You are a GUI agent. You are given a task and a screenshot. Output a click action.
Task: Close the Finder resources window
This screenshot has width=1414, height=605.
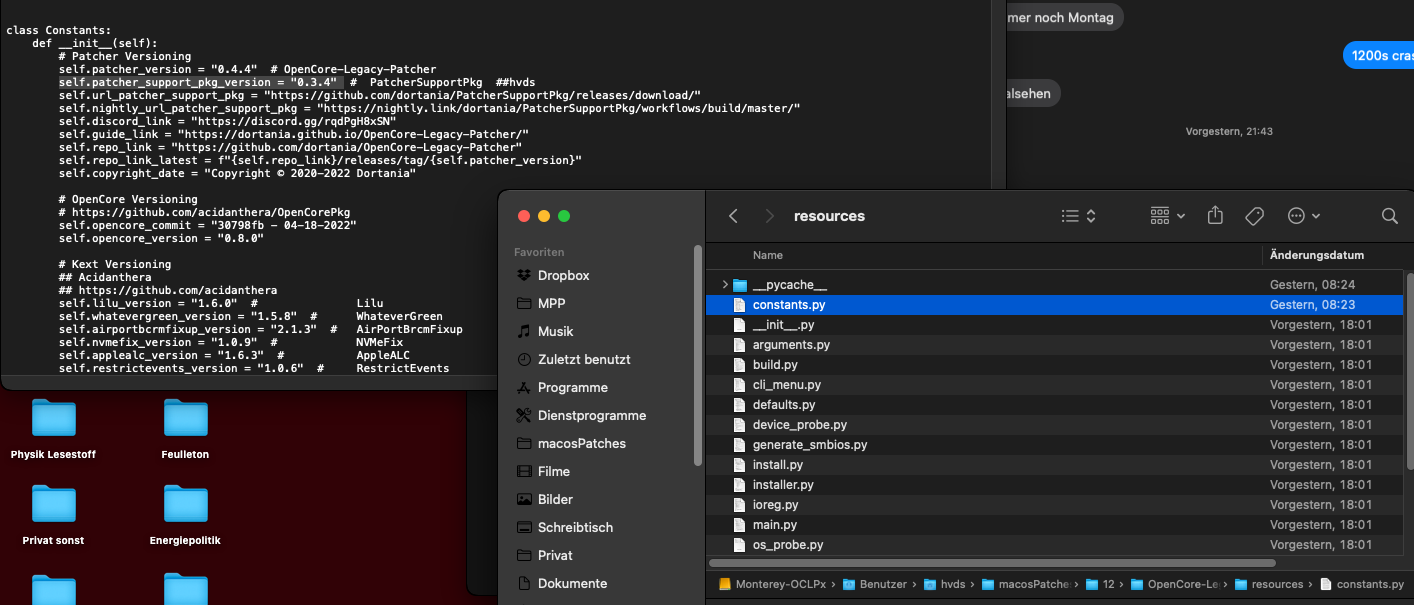pyautogui.click(x=524, y=216)
